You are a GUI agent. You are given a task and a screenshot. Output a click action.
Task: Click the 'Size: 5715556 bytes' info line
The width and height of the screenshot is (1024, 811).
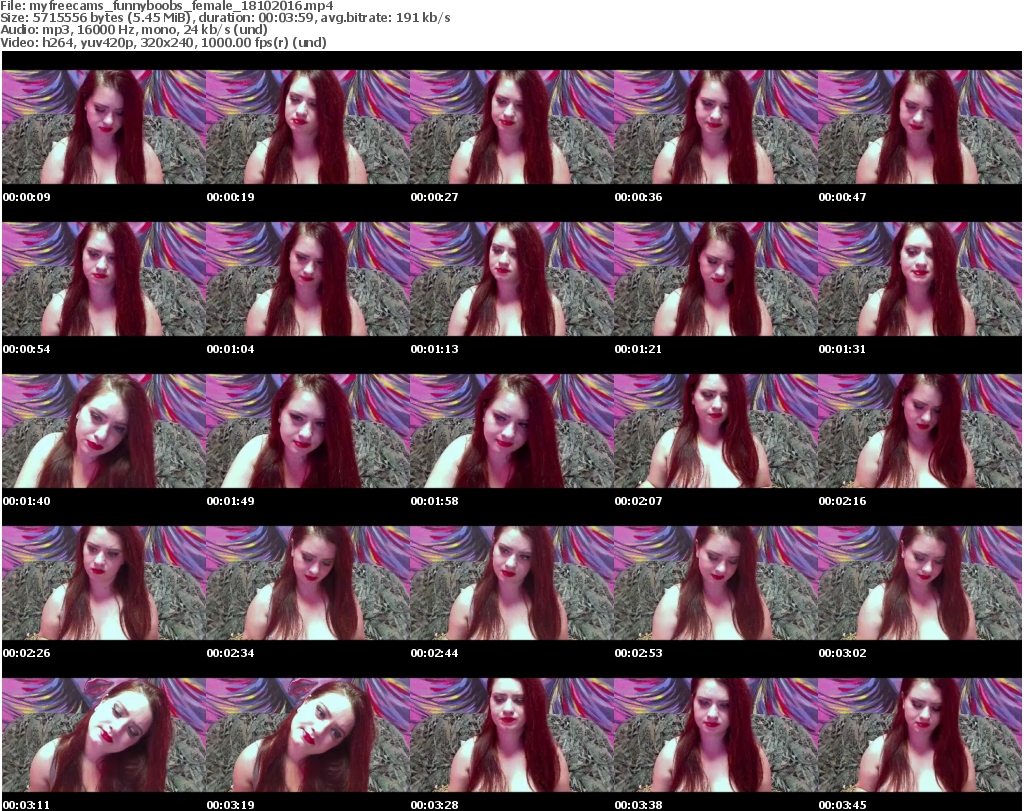click(x=225, y=18)
